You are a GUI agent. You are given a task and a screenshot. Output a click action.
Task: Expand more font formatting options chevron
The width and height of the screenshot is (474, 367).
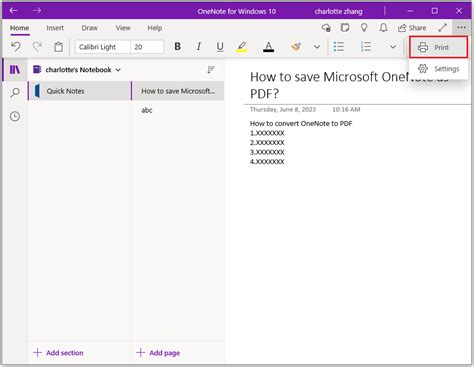point(317,47)
